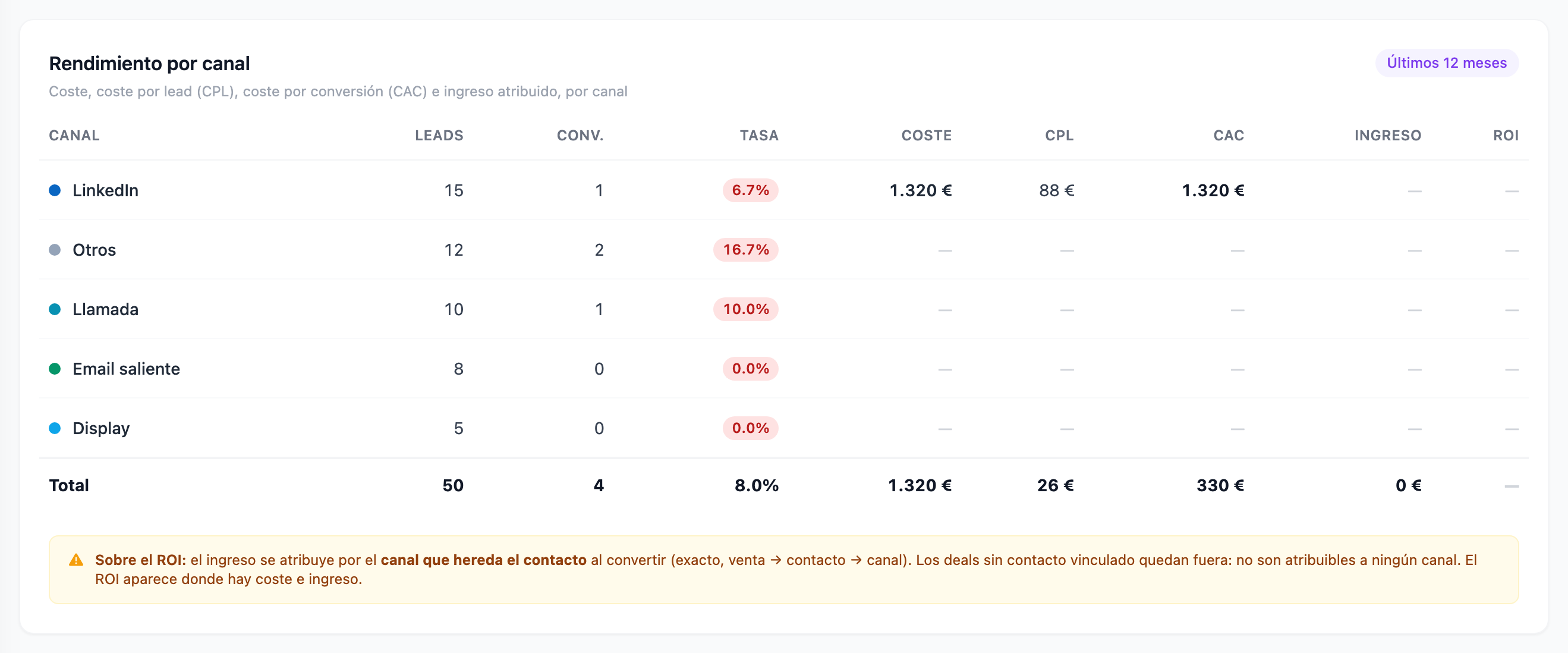Image resolution: width=1568 pixels, height=653 pixels.
Task: Click the total ingreso value 0 €
Action: coord(1409,485)
